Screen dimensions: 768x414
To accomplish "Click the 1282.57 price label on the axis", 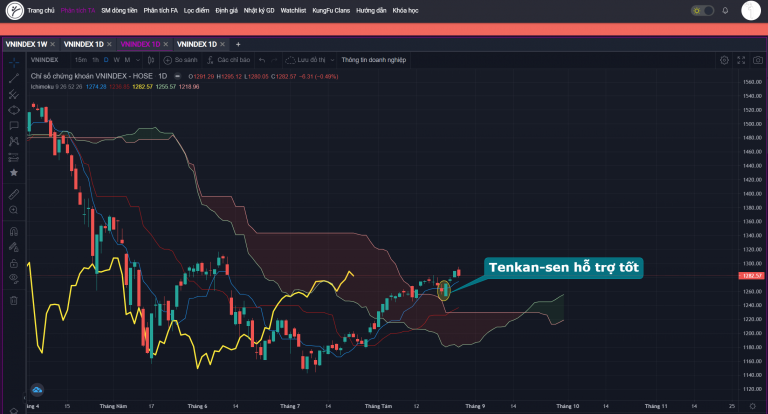I will click(x=751, y=276).
